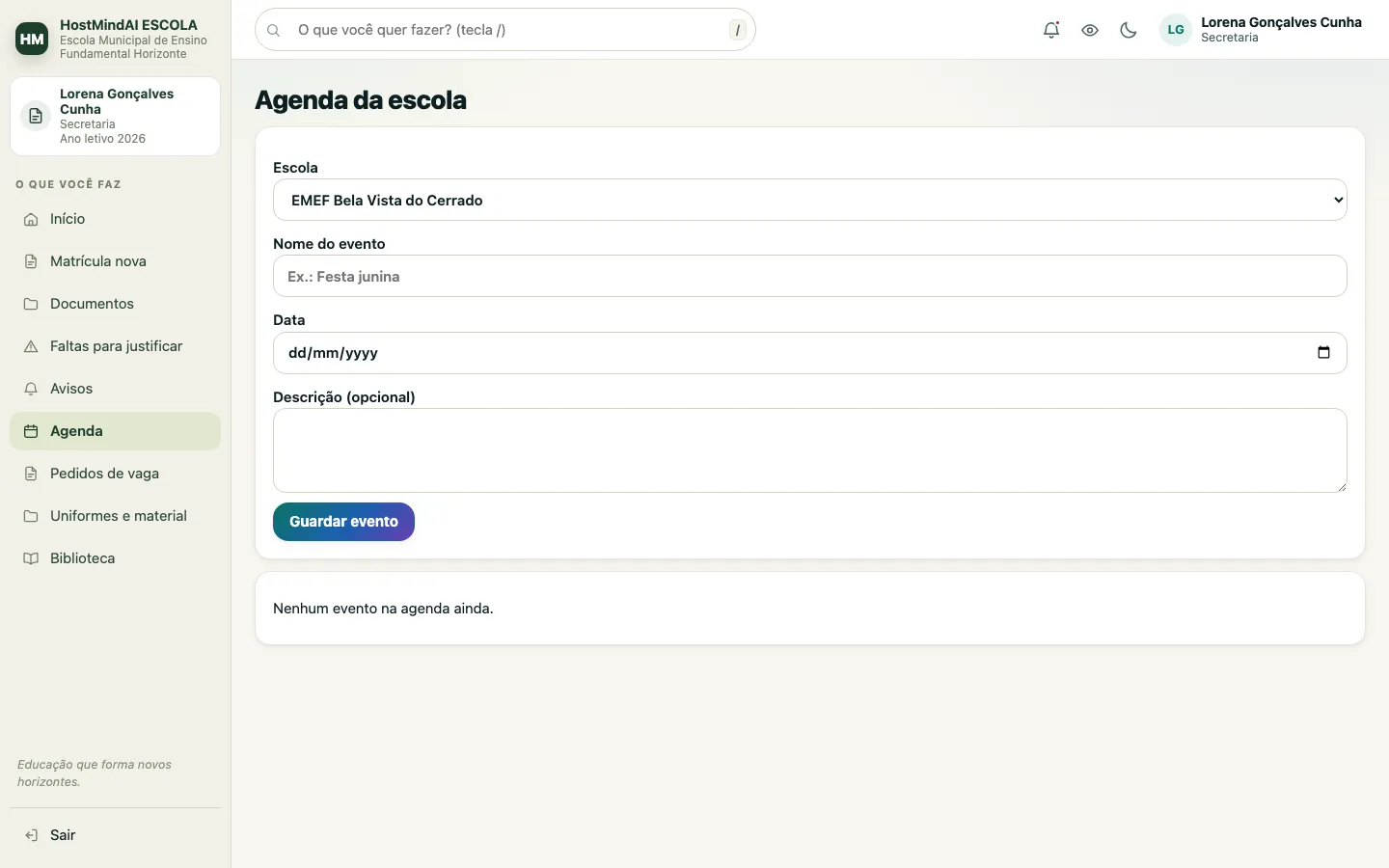This screenshot has height=868, width=1389.
Task: Click Sair to log out
Action: pyautogui.click(x=115, y=835)
